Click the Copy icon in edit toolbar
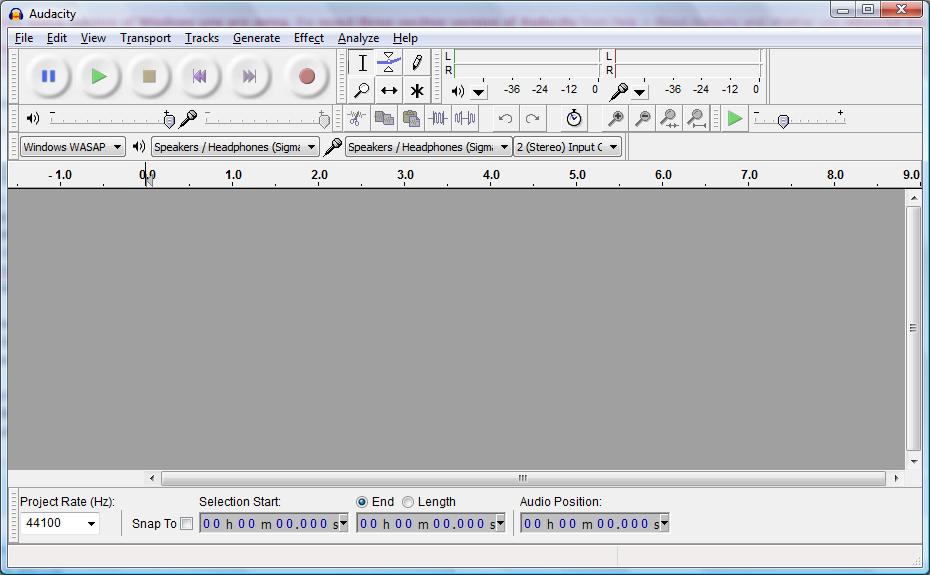The height and width of the screenshot is (575, 930). [384, 119]
